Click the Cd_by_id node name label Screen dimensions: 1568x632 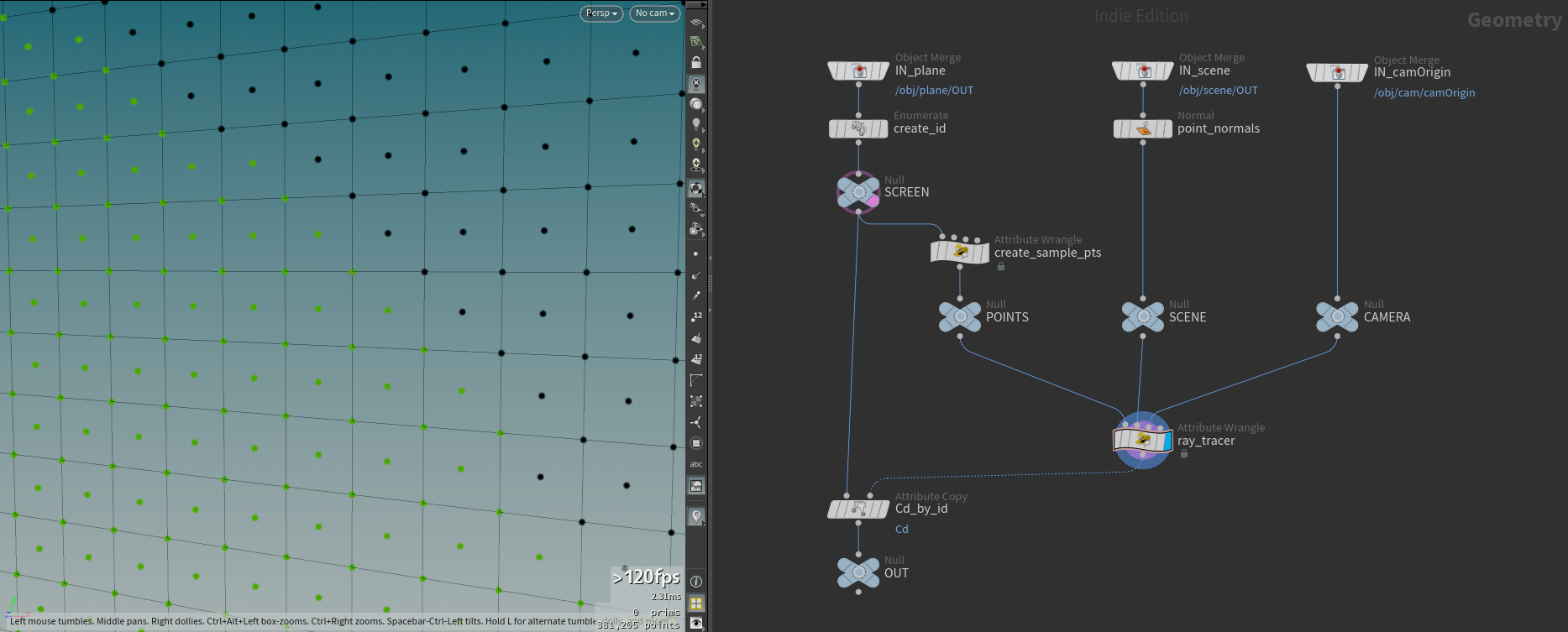point(921,509)
